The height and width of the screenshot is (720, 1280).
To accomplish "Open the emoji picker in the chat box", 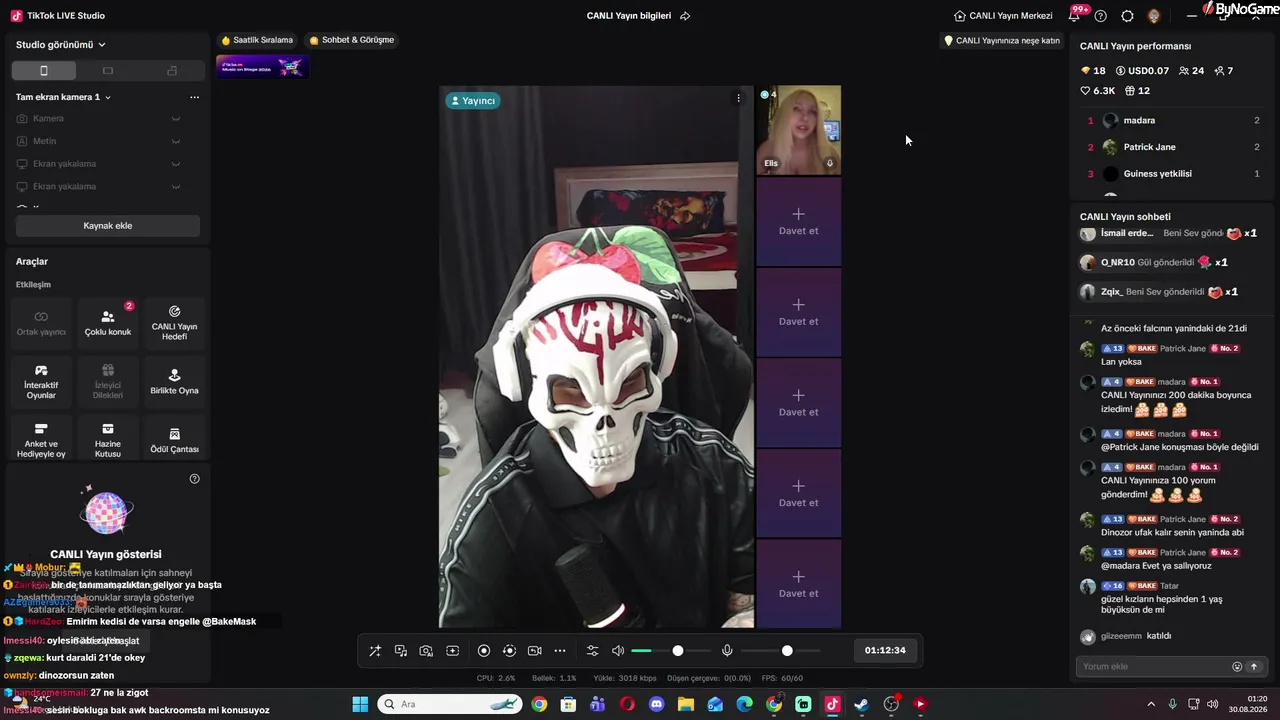I will (1237, 667).
